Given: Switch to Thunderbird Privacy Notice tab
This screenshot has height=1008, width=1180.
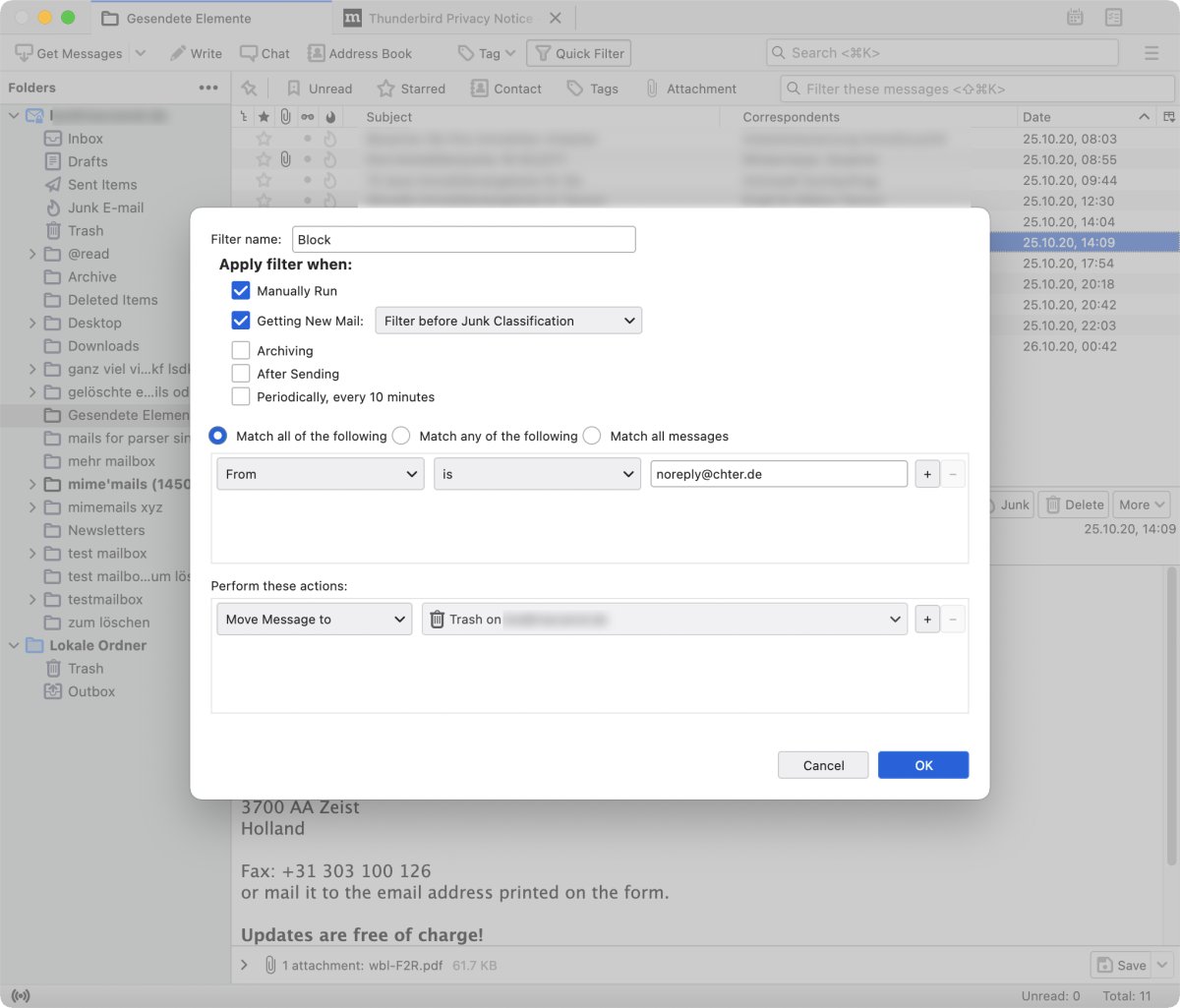Looking at the screenshot, I should [440, 18].
